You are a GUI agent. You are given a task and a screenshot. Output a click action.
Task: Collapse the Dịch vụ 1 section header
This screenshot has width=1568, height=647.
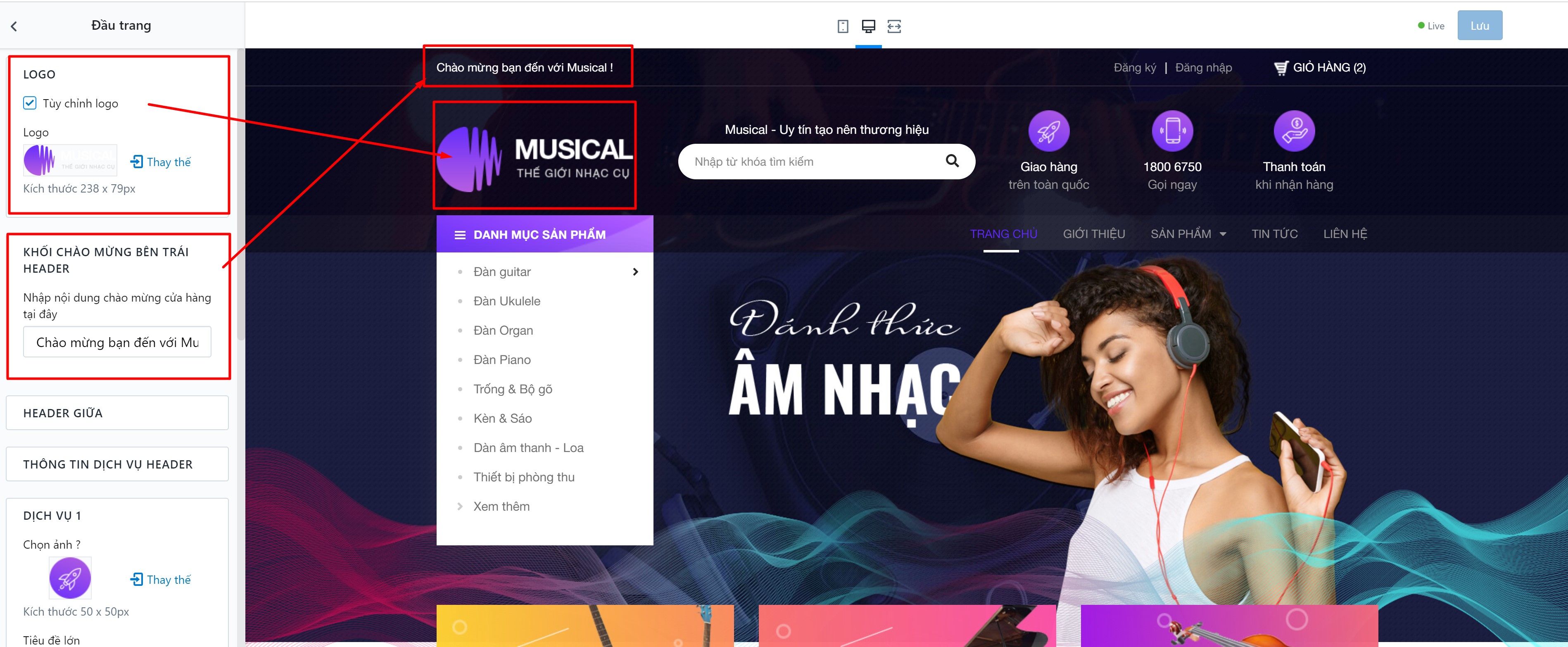click(x=52, y=516)
